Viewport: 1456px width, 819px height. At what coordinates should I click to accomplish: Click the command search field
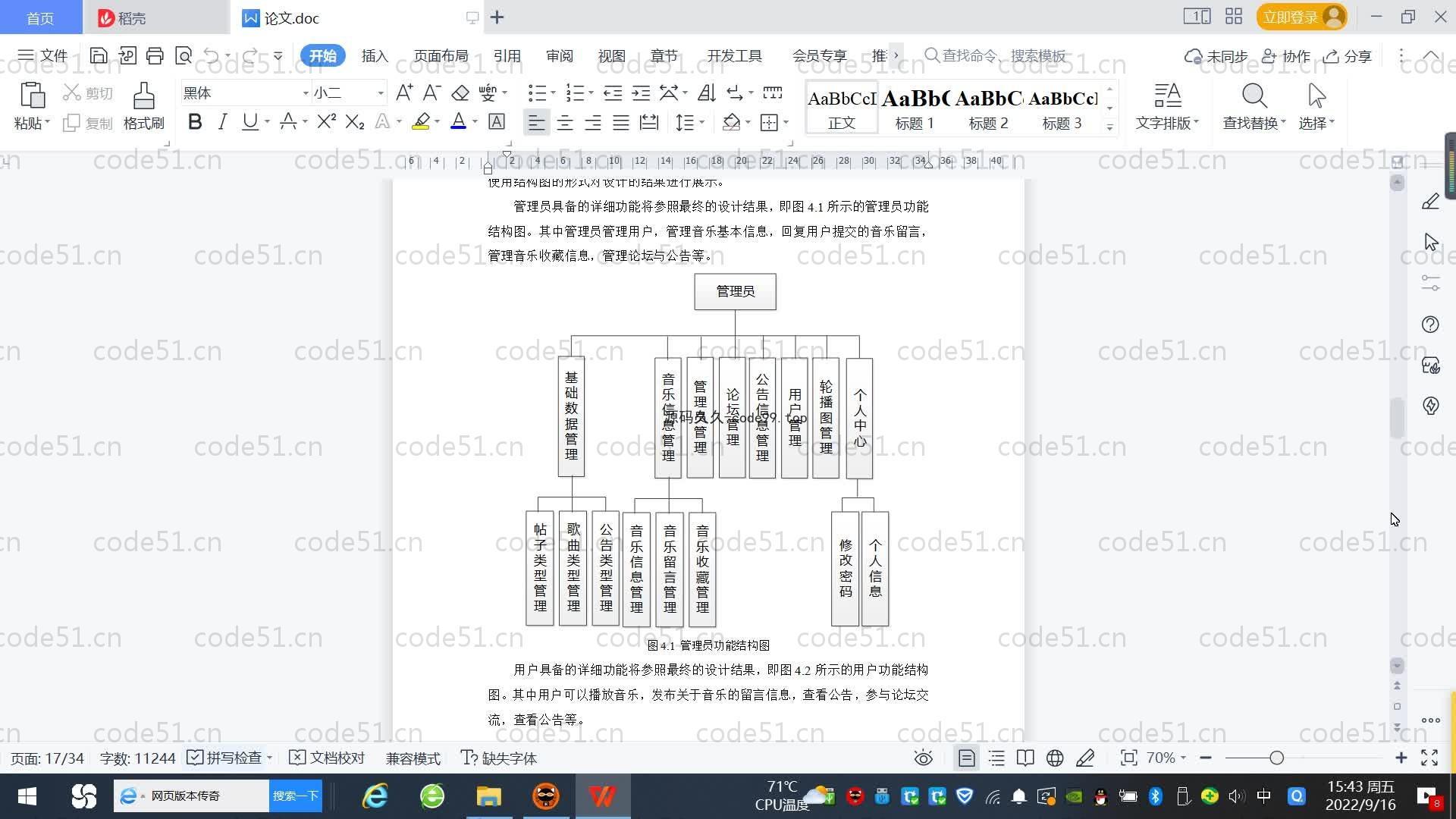tap(996, 55)
